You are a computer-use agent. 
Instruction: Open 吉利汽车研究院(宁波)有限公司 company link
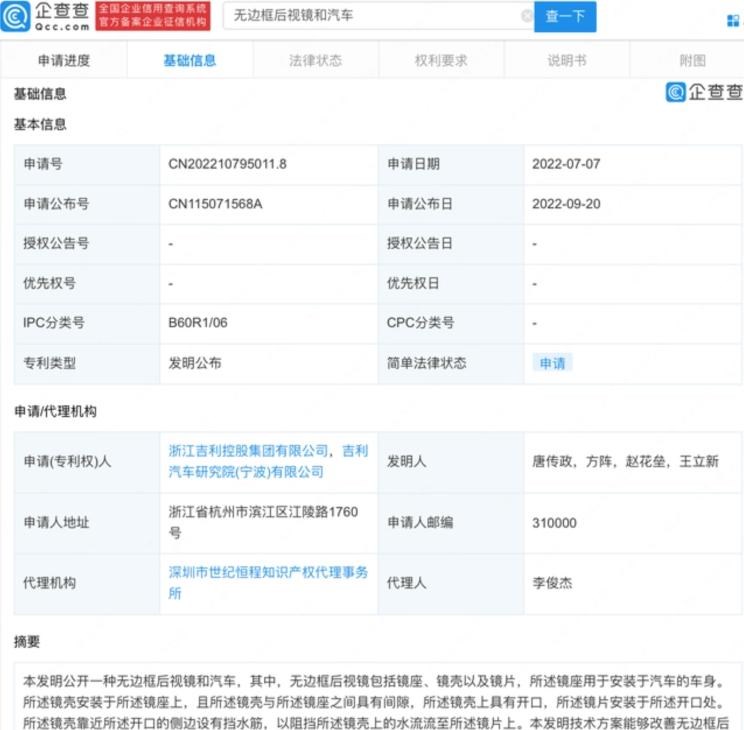[x=269, y=461]
